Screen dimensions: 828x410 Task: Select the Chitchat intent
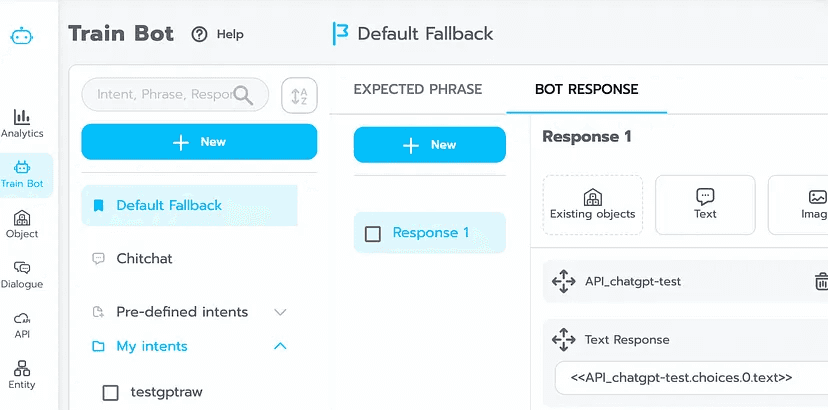pyautogui.click(x=144, y=258)
